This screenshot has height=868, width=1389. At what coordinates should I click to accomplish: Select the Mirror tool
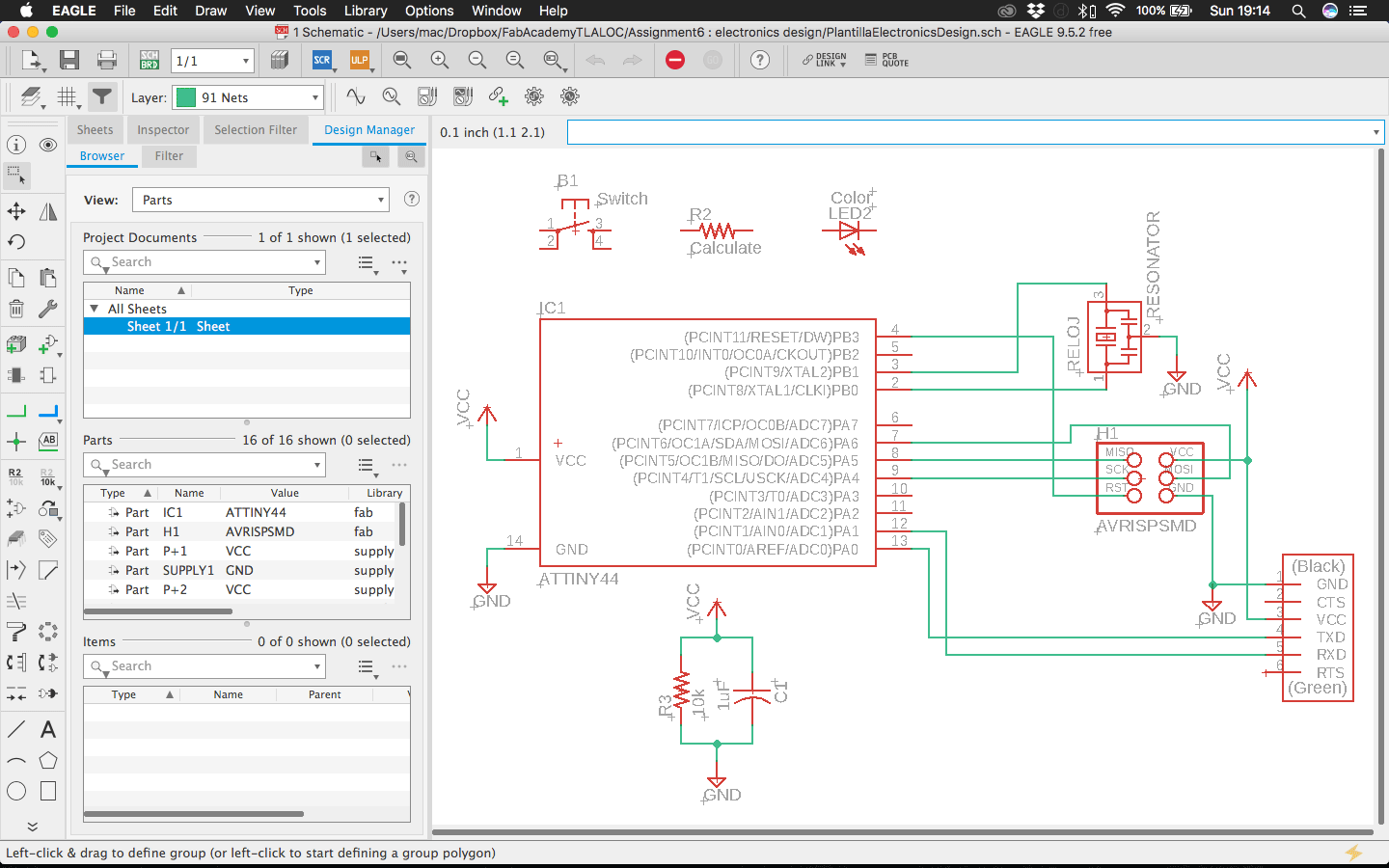[x=47, y=211]
